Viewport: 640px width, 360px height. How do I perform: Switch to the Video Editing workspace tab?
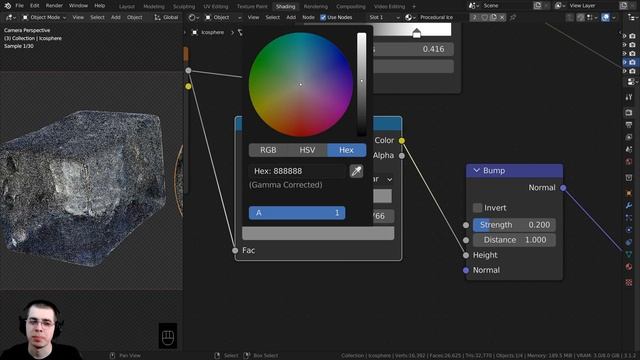389,7
